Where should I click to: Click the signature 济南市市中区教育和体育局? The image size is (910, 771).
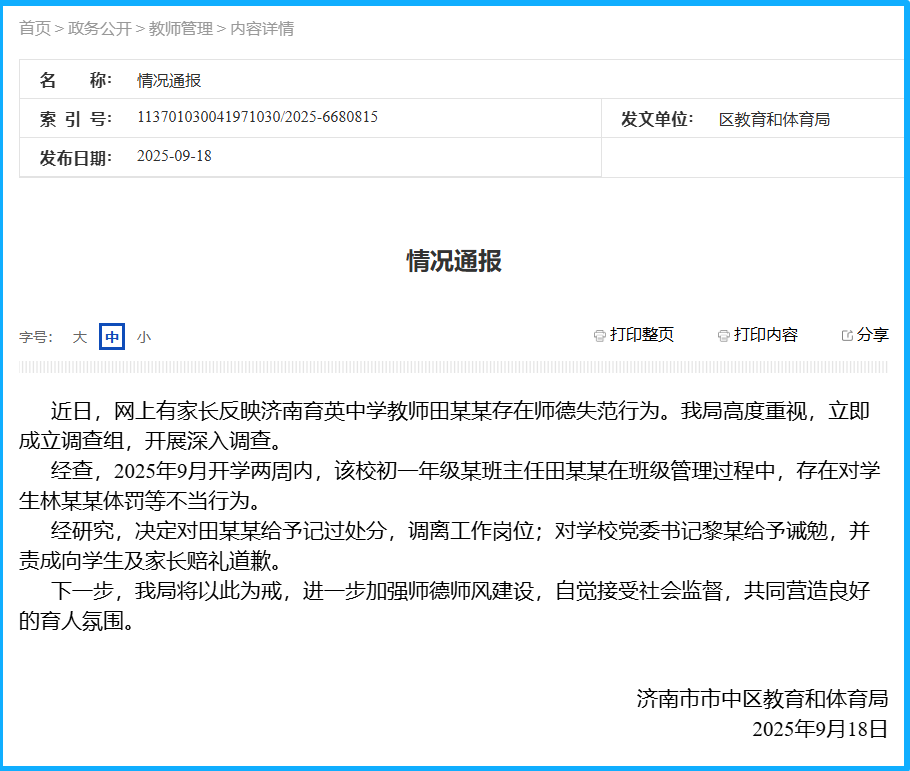coord(762,698)
